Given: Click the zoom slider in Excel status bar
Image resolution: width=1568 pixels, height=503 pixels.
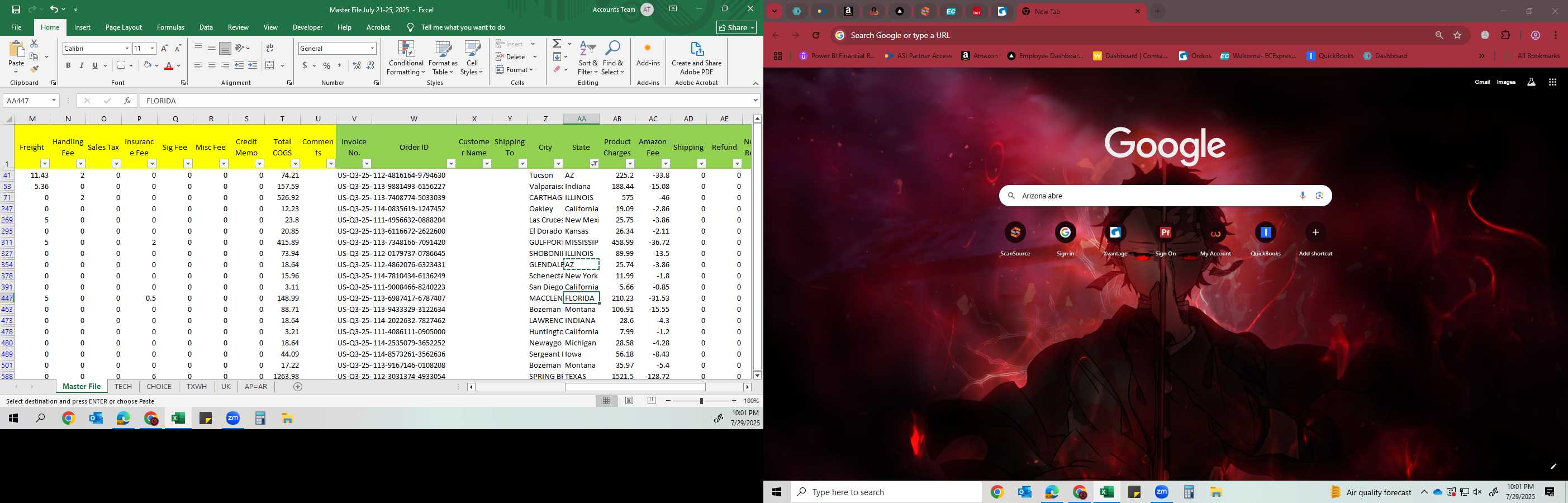Looking at the screenshot, I should [701, 401].
